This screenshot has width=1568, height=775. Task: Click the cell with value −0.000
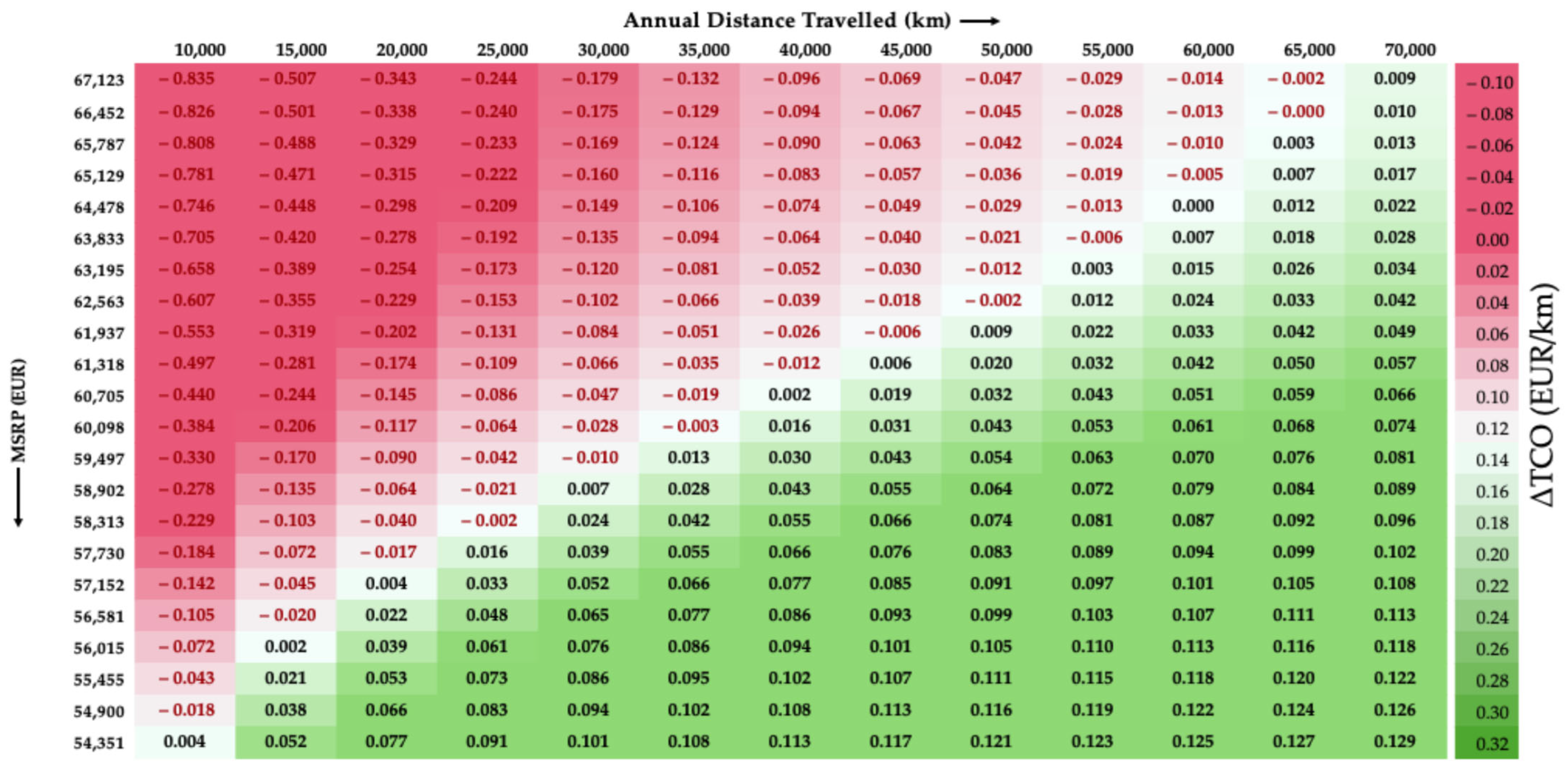click(x=1295, y=111)
